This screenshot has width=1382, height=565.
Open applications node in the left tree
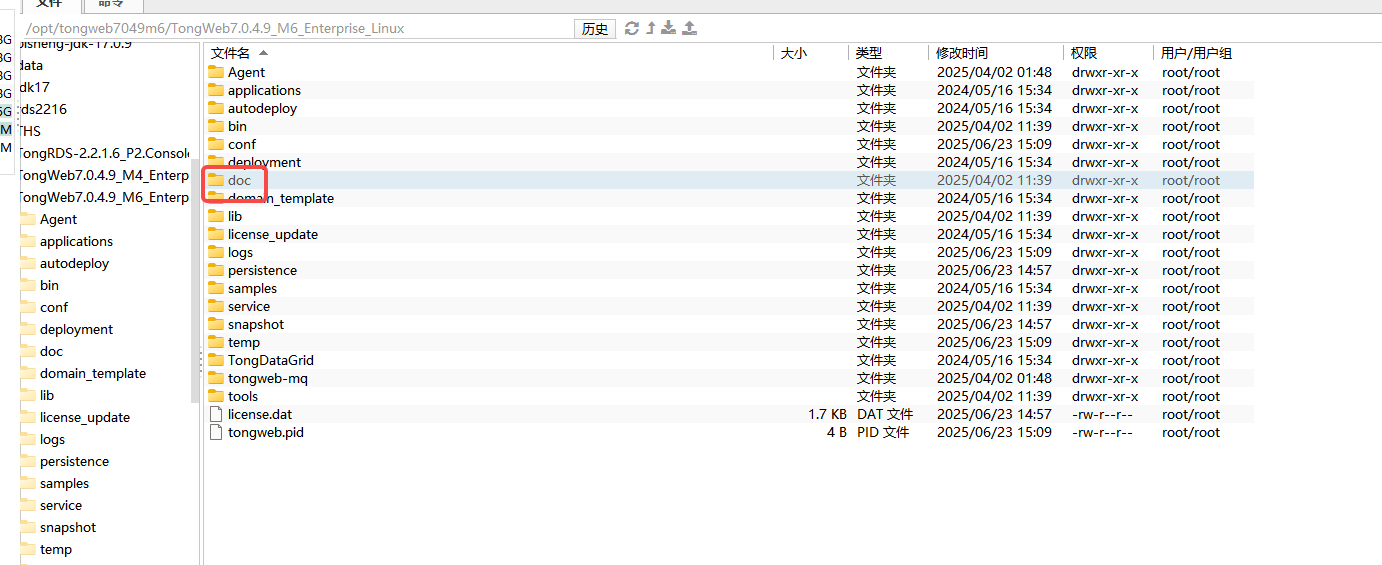pyautogui.click(x=76, y=241)
